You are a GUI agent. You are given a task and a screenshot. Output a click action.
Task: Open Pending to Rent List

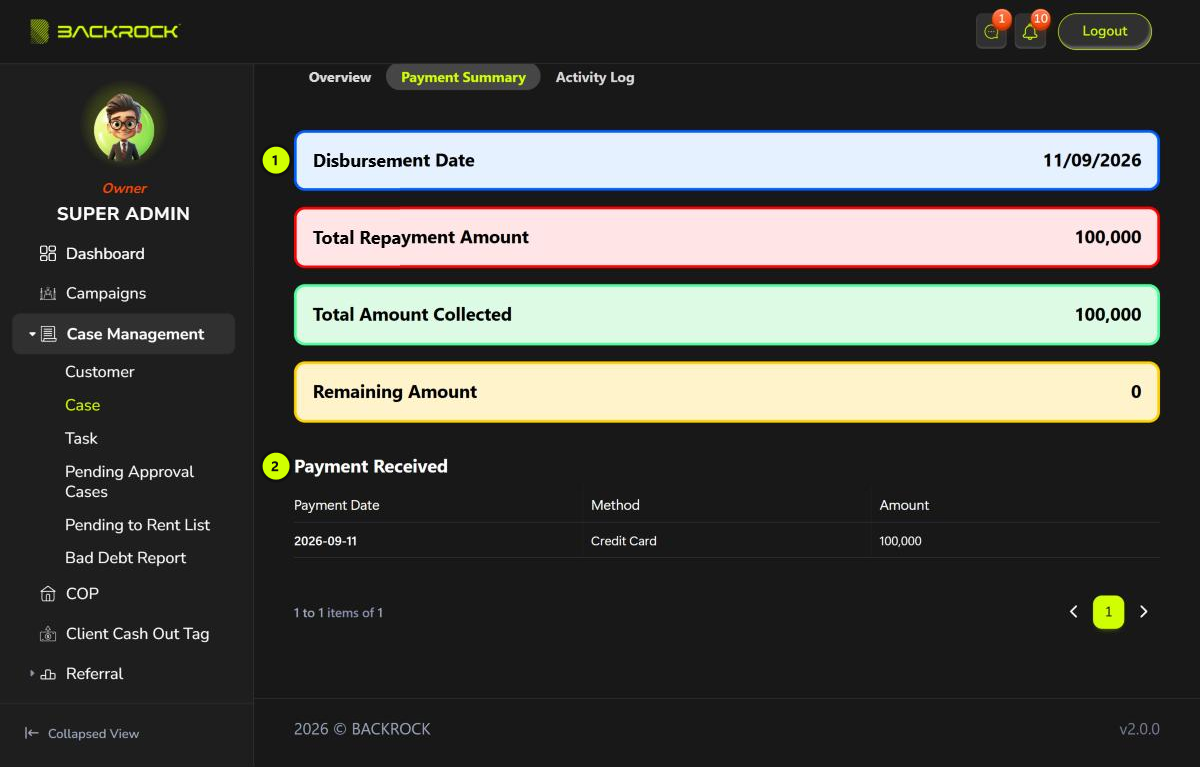(x=138, y=525)
